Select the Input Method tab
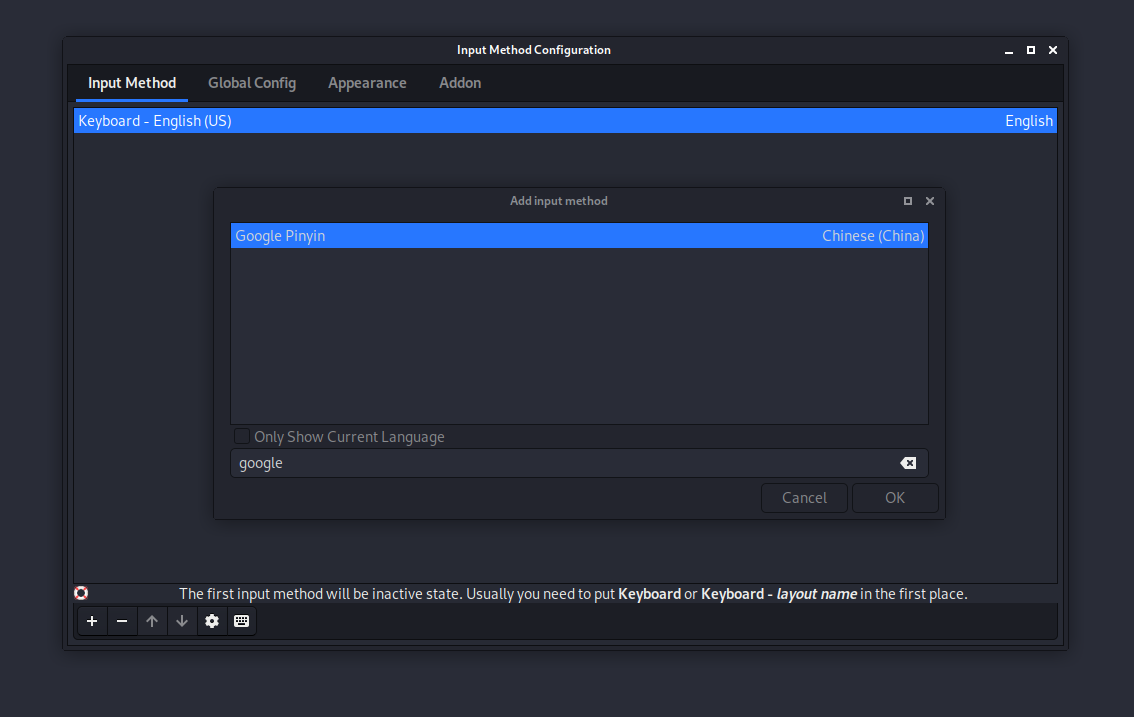Screen dimensions: 1134x717 tap(132, 83)
